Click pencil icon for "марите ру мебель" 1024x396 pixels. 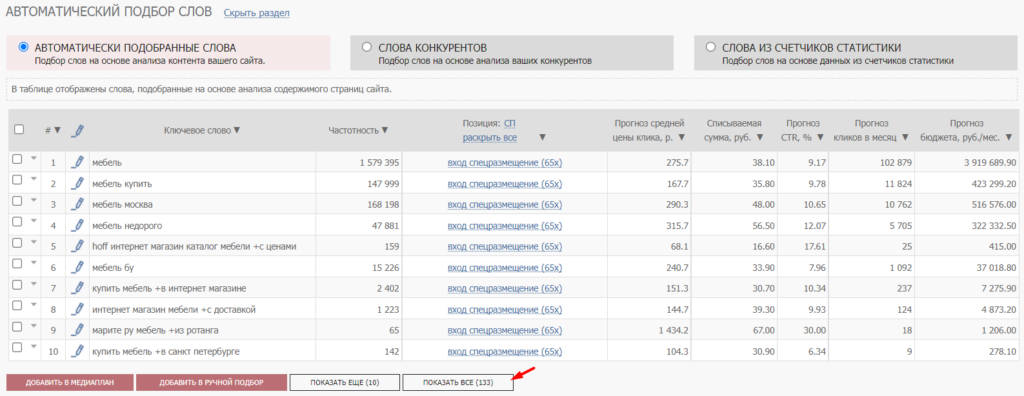(78, 330)
